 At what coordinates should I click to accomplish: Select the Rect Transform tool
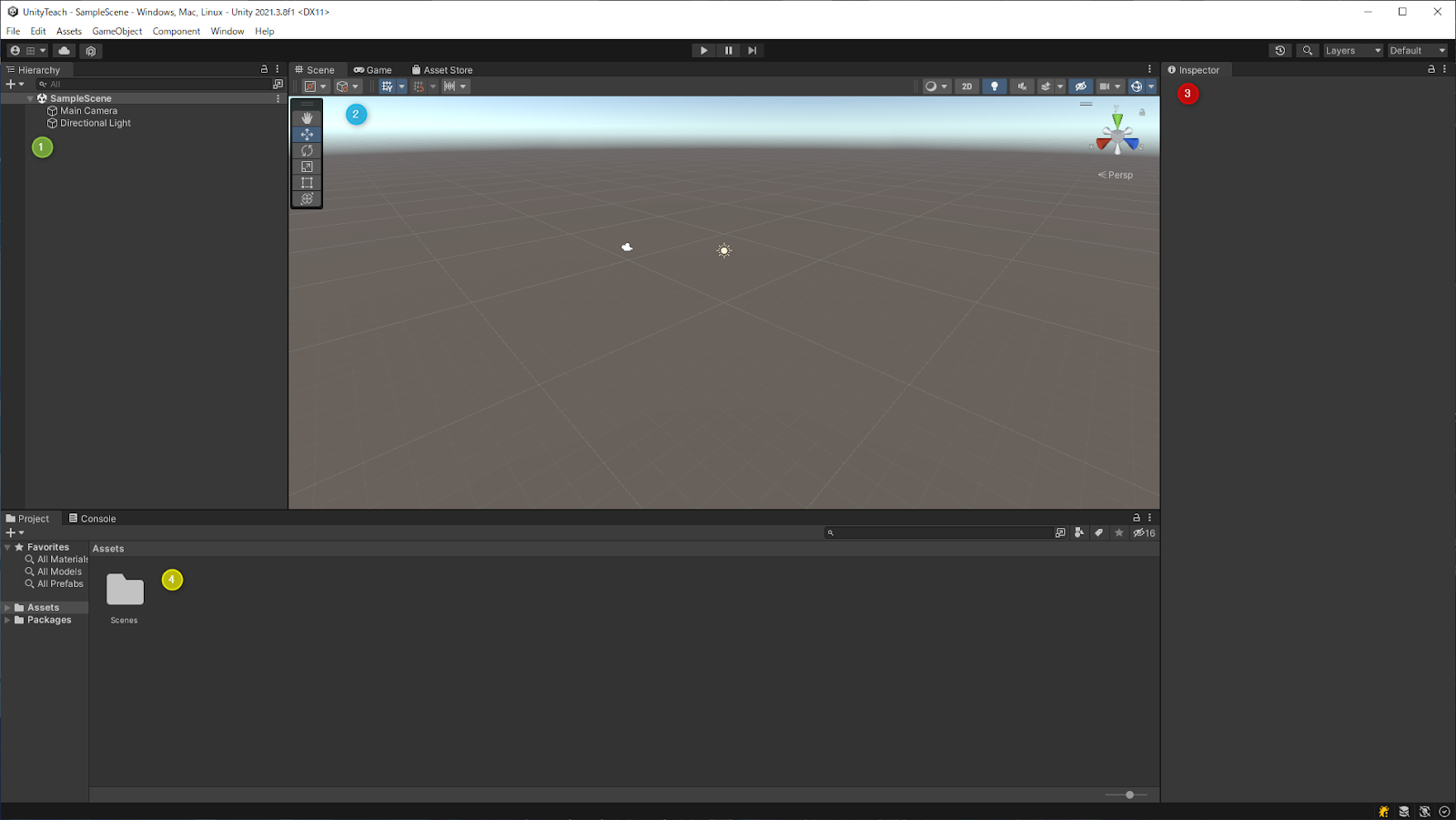307,182
